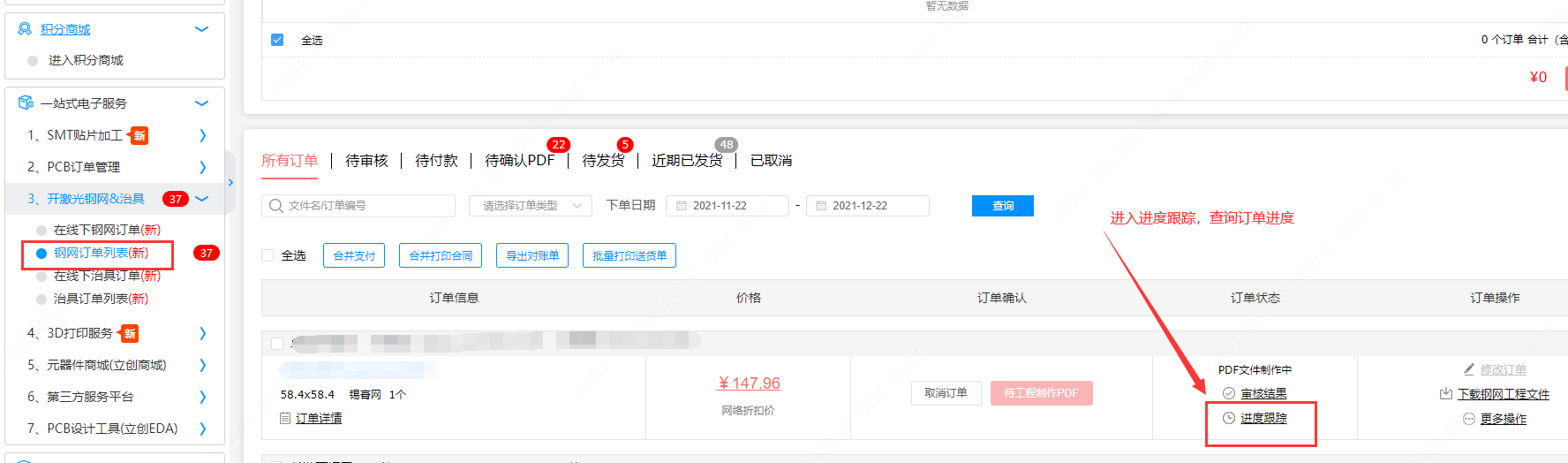Click the 下载钢网工程文件 download icon
Image resolution: width=1568 pixels, height=463 pixels.
[1445, 394]
